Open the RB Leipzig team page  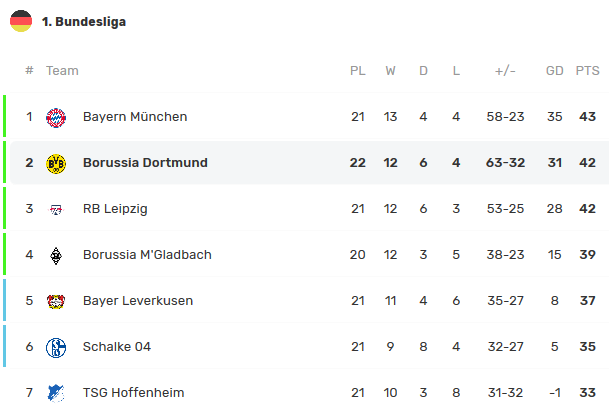[x=117, y=209]
